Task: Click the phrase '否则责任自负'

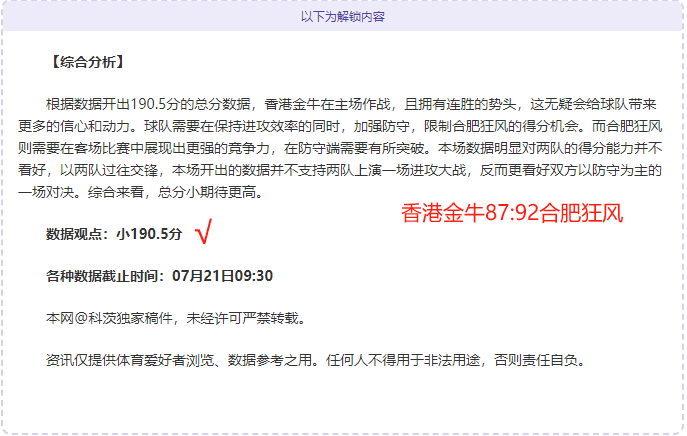Action: click(x=536, y=360)
